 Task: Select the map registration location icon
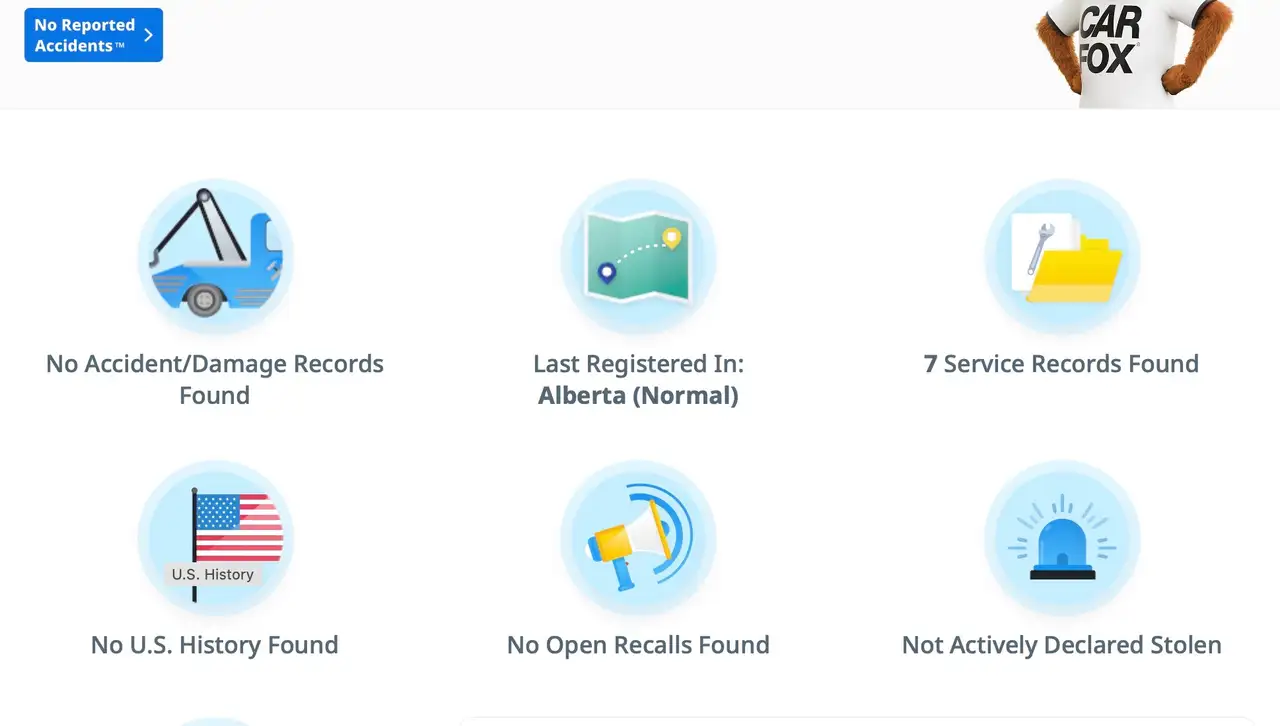point(638,257)
